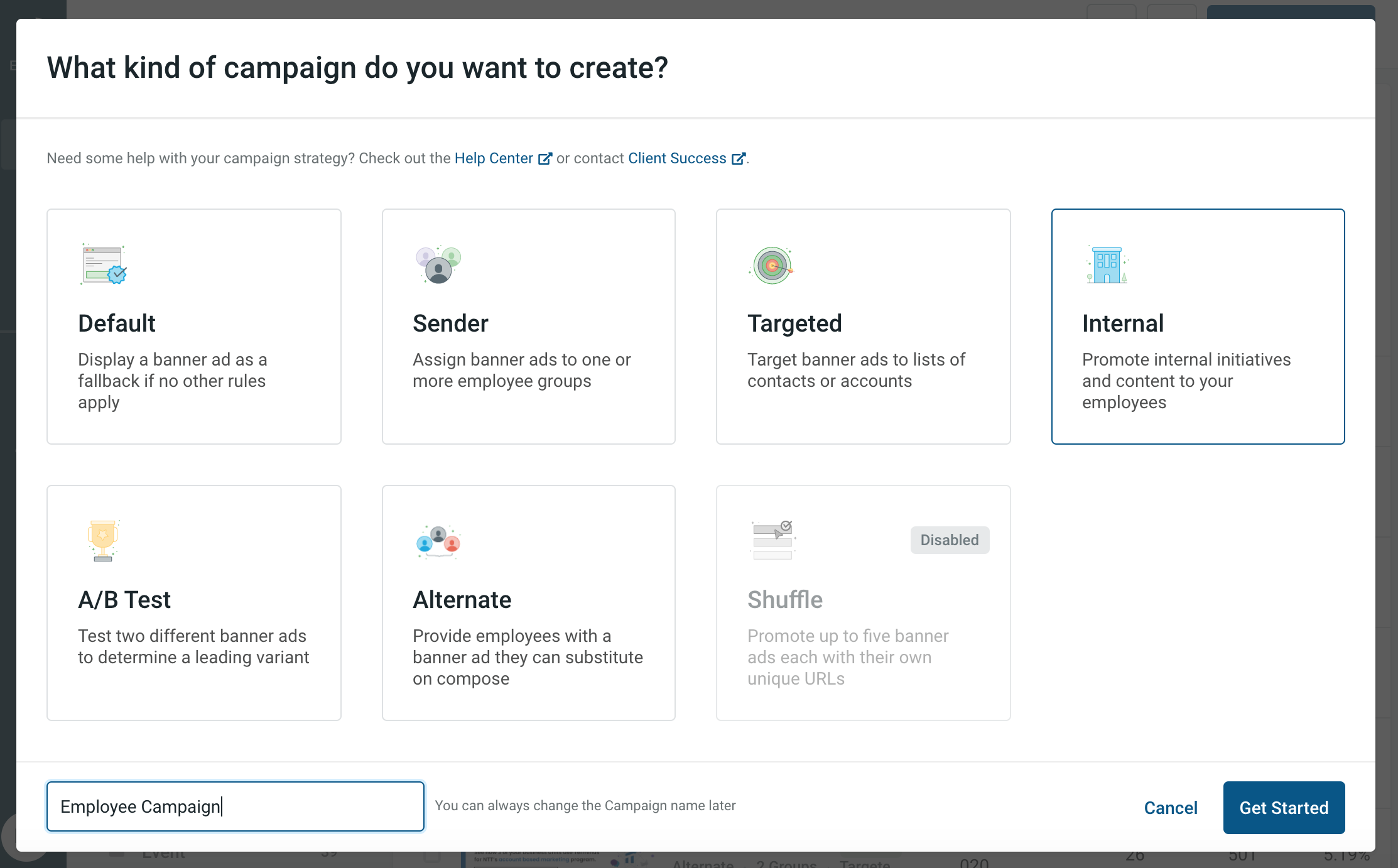Open the Help Center link

point(494,158)
